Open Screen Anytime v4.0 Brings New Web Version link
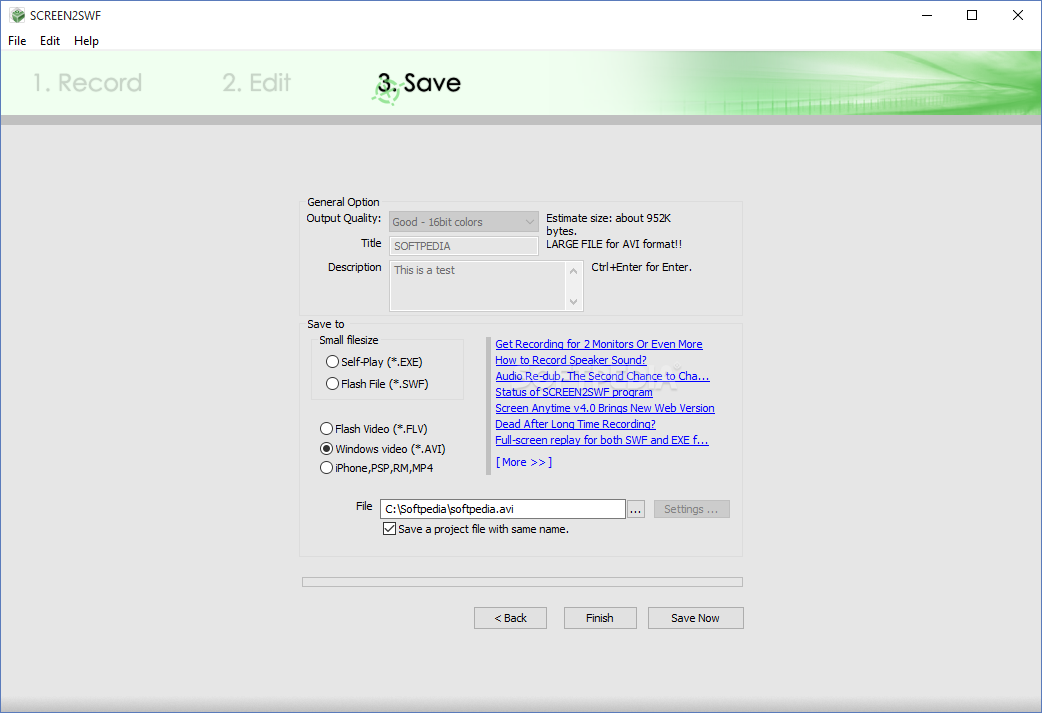Viewport: 1042px width, 713px height. click(605, 408)
